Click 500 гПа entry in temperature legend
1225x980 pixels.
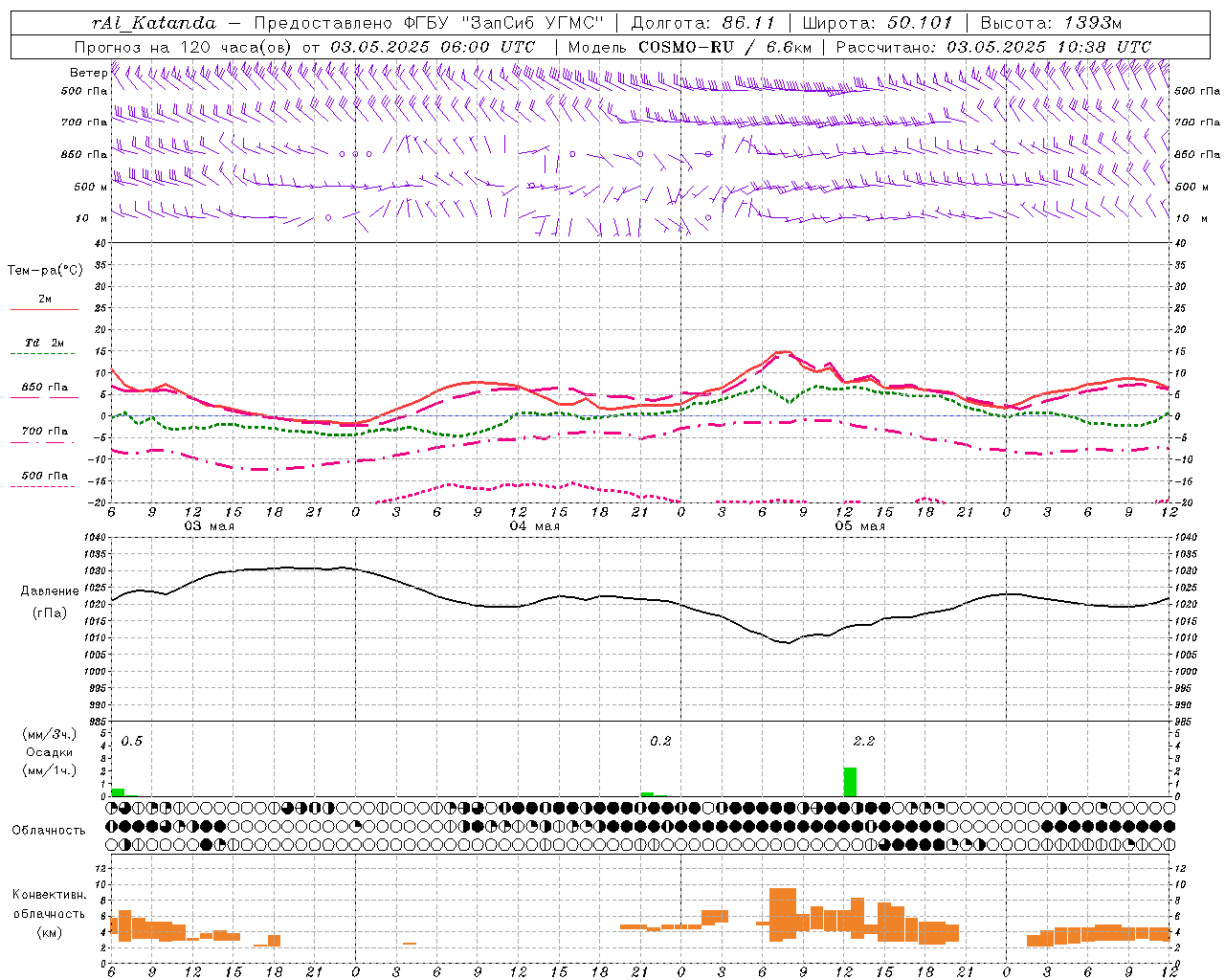click(44, 476)
